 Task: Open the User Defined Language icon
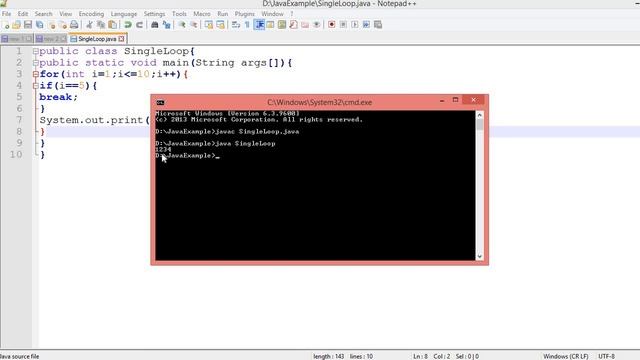[270, 25]
